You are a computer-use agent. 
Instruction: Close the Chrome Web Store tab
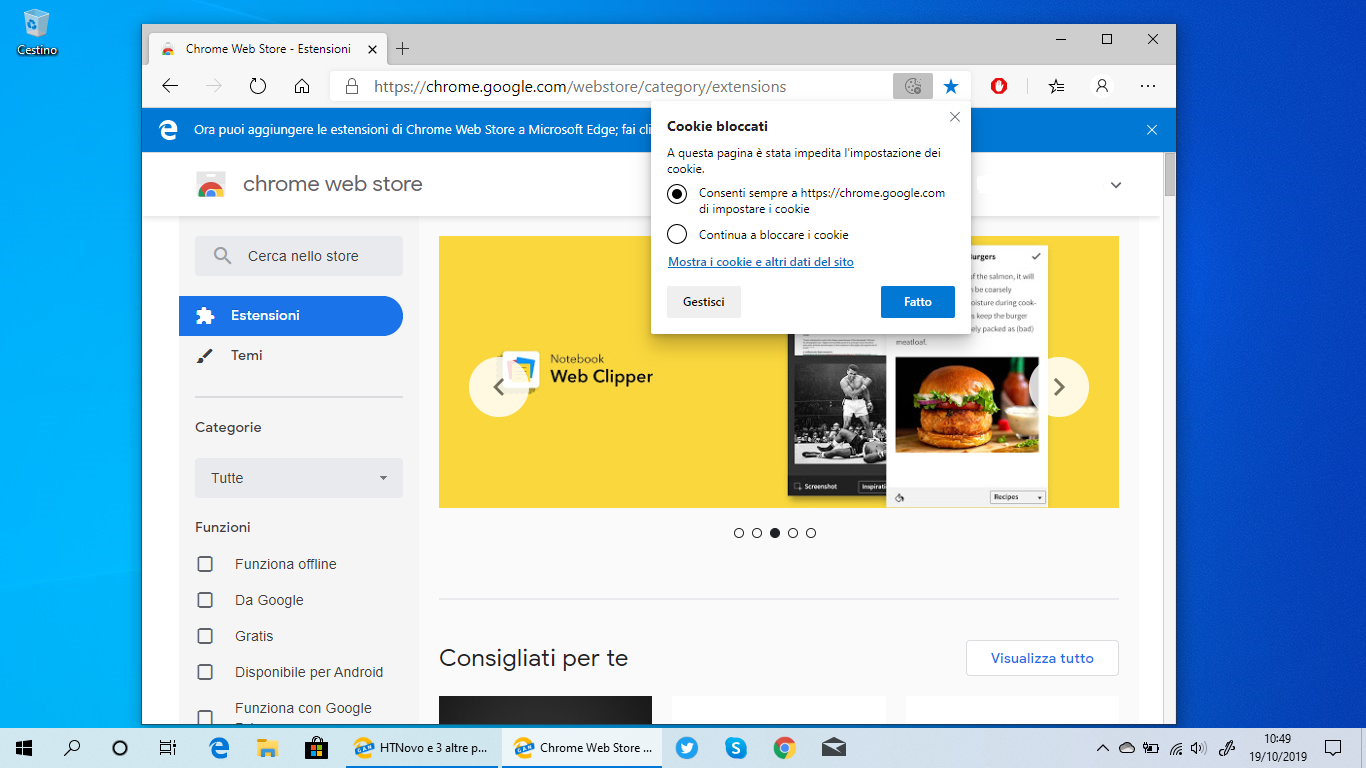[372, 48]
